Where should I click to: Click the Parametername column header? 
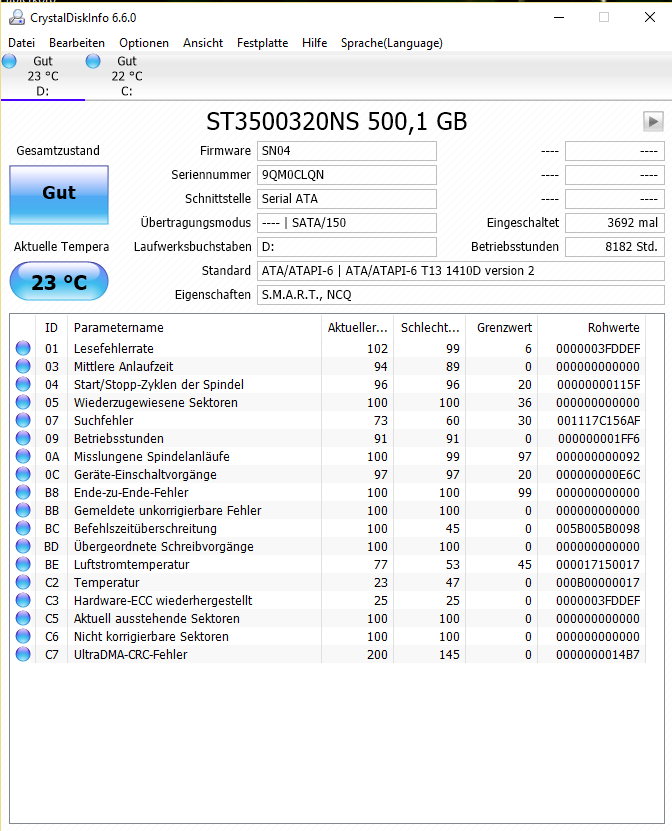tap(194, 328)
